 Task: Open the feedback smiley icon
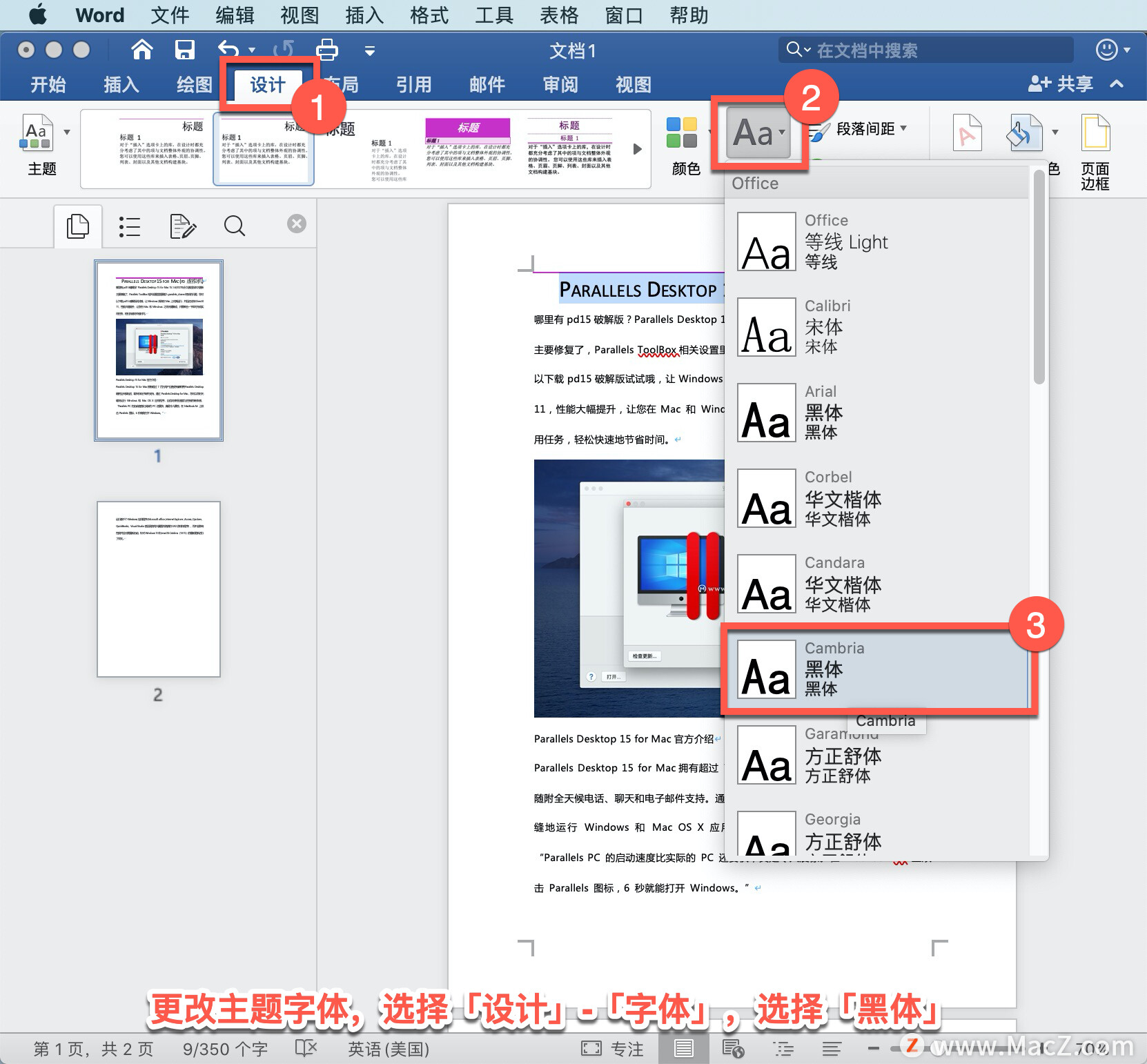point(1106,50)
